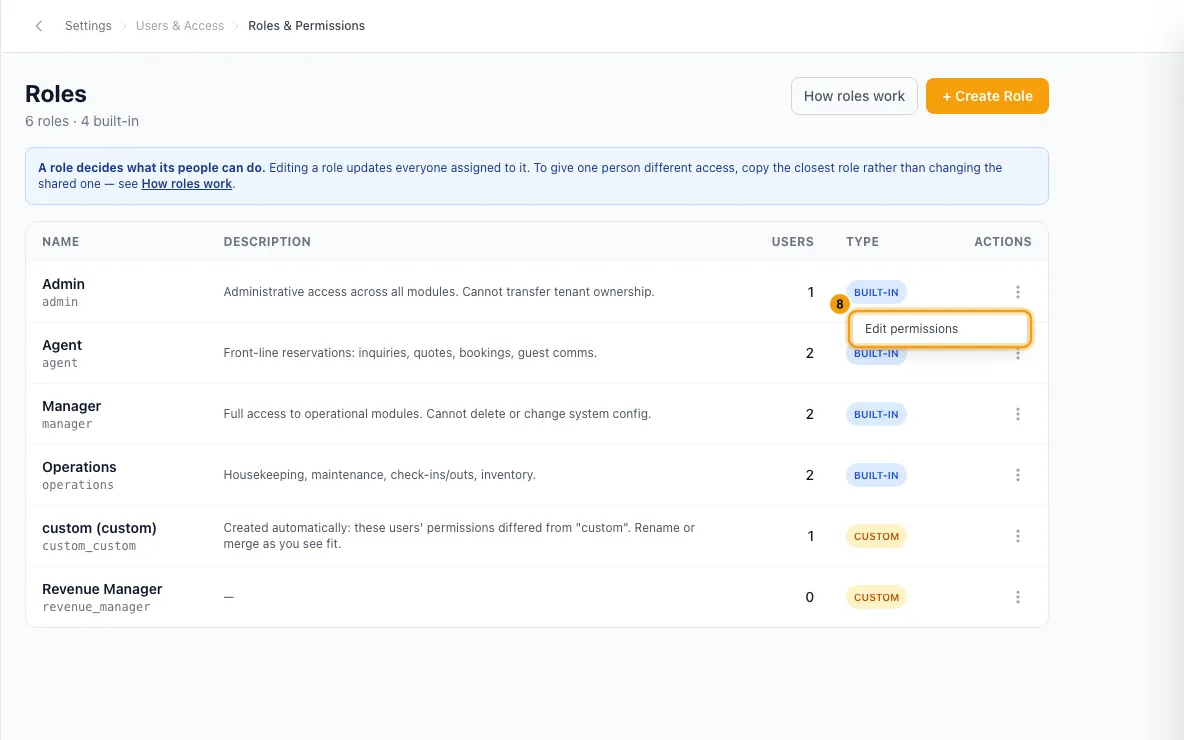The image size is (1184, 740).
Task: Click the Admin role name
Action: [x=63, y=285]
